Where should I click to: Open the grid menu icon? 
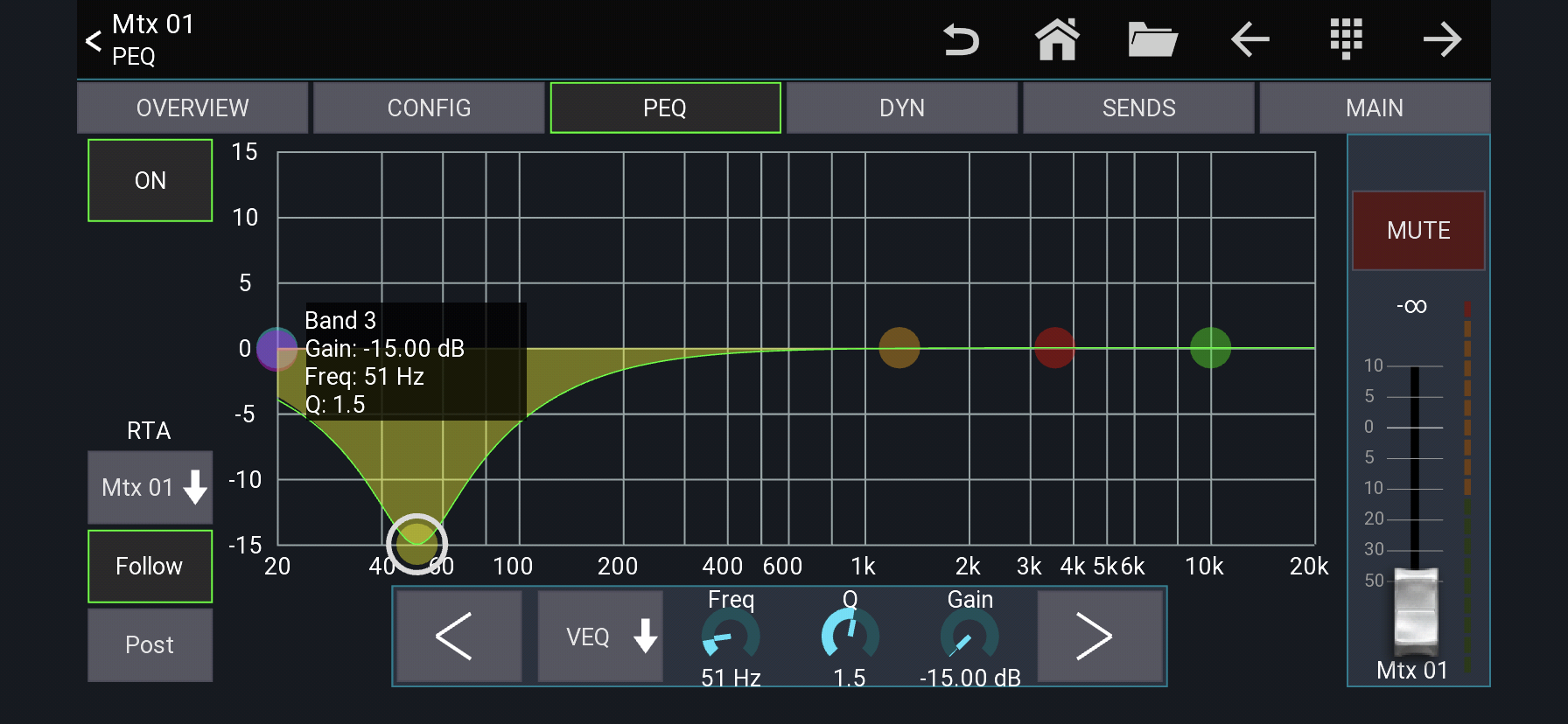coord(1346,39)
